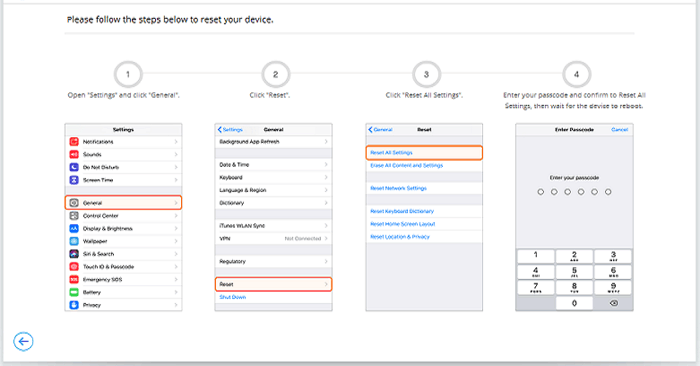Screen dimensions: 700x366
Task: Tap the Display & Brightness icon
Action: tap(74, 228)
